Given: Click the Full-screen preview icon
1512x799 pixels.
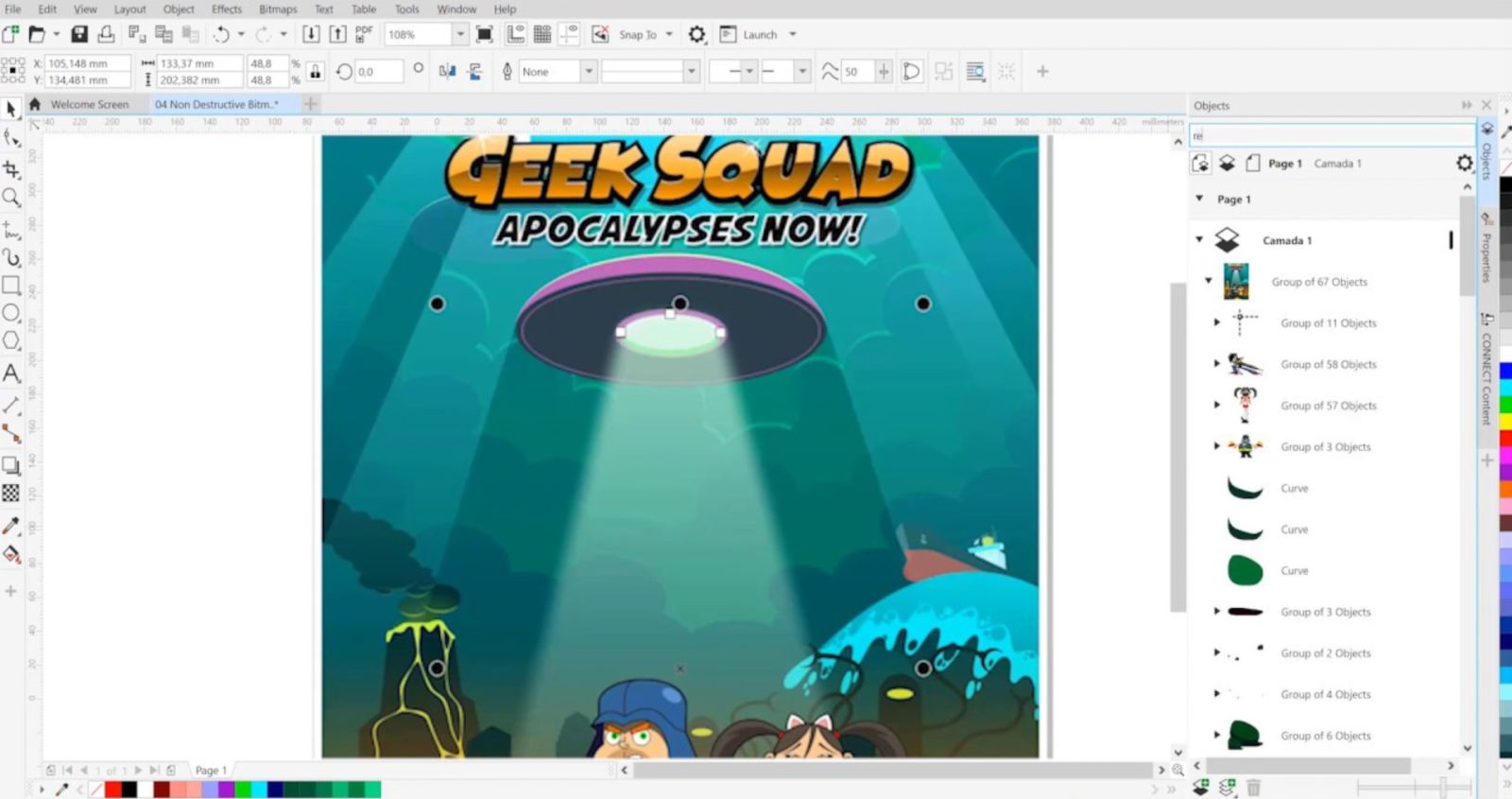Looking at the screenshot, I should (x=485, y=34).
